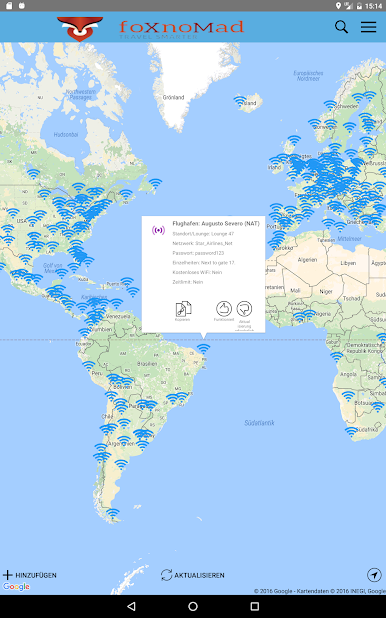Select the WiFi marker at South America's southern tip

113,514
